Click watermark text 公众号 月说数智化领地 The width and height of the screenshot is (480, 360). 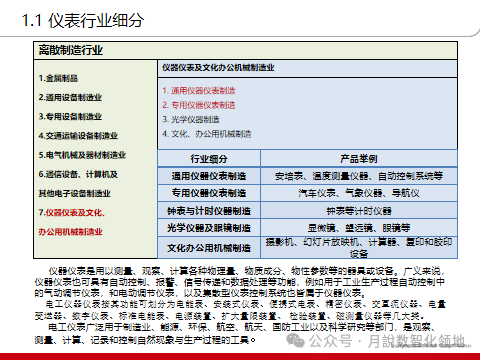point(387,341)
